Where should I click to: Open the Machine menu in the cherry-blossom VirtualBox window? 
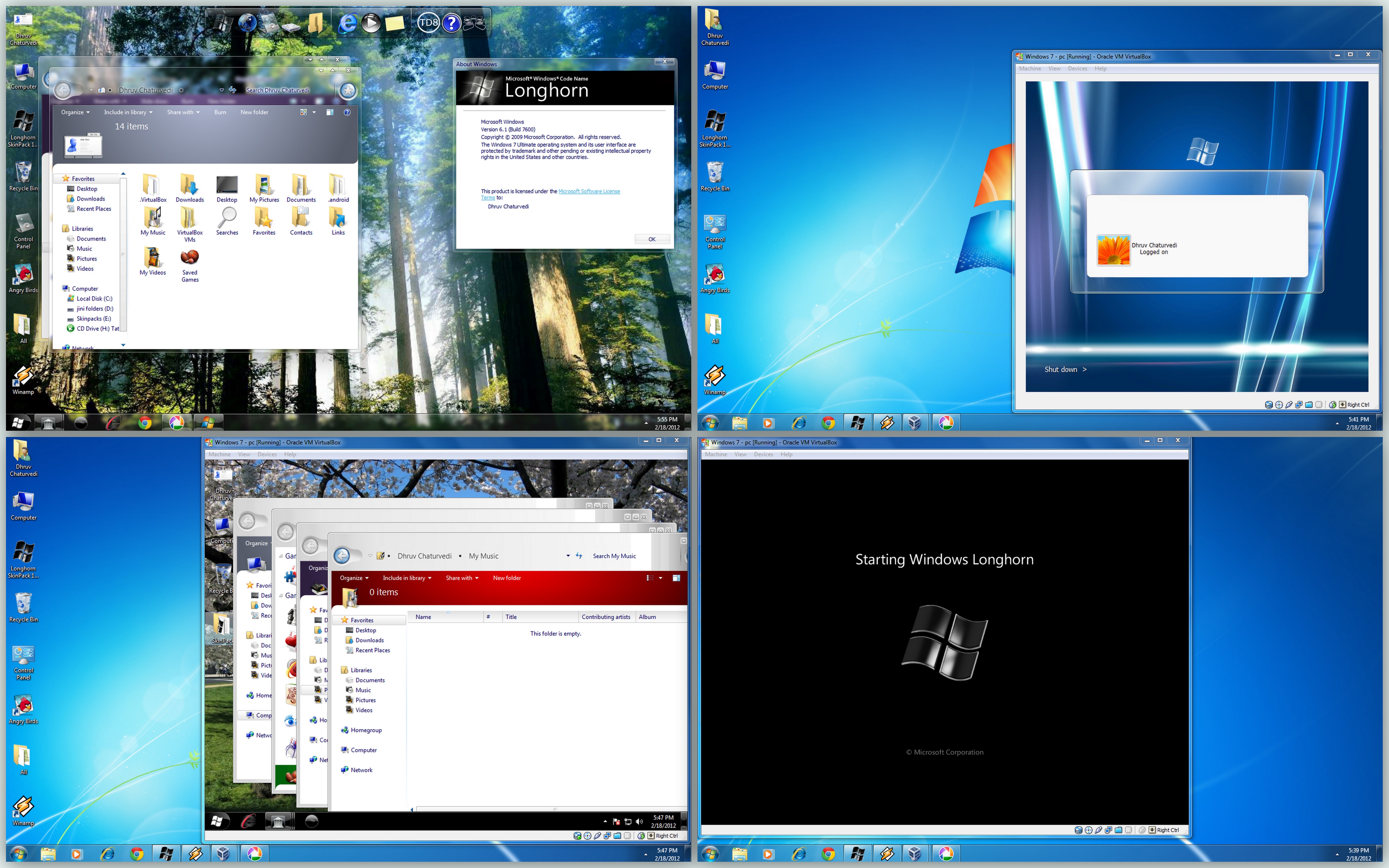pyautogui.click(x=219, y=454)
